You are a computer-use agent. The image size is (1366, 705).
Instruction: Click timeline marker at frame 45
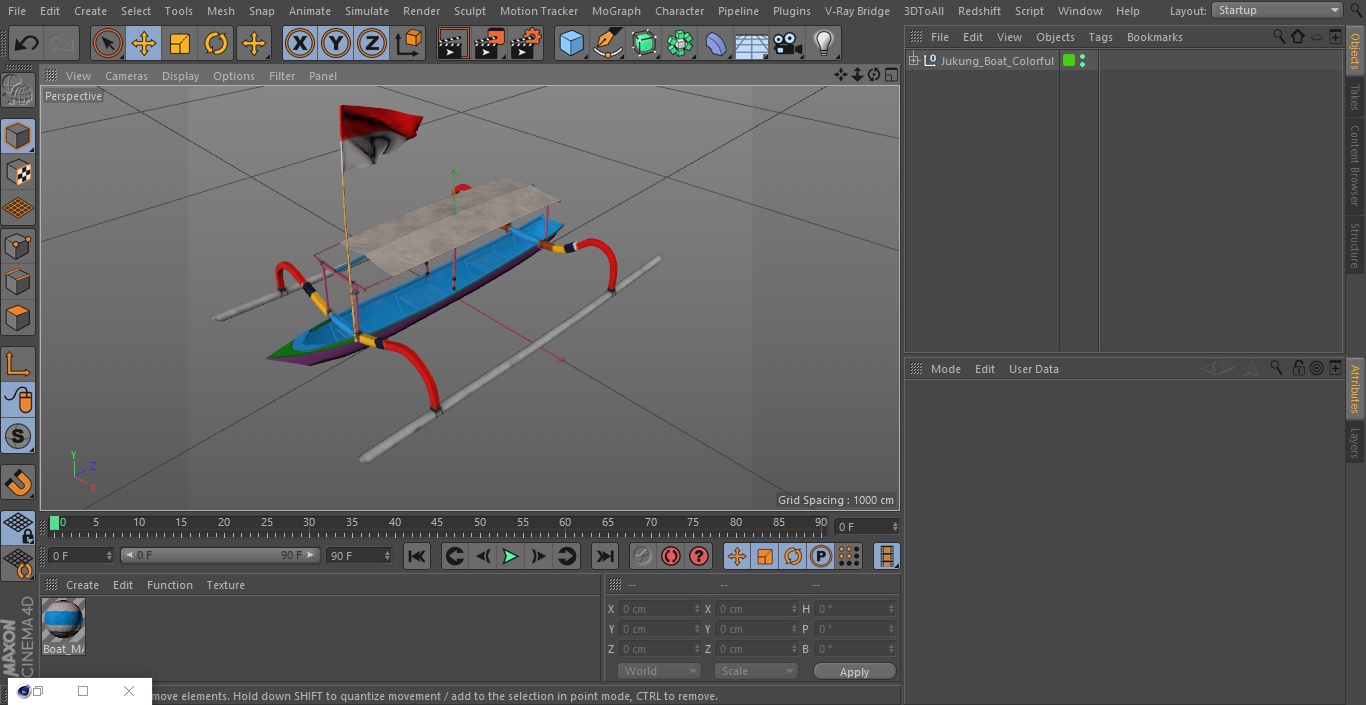click(x=437, y=523)
